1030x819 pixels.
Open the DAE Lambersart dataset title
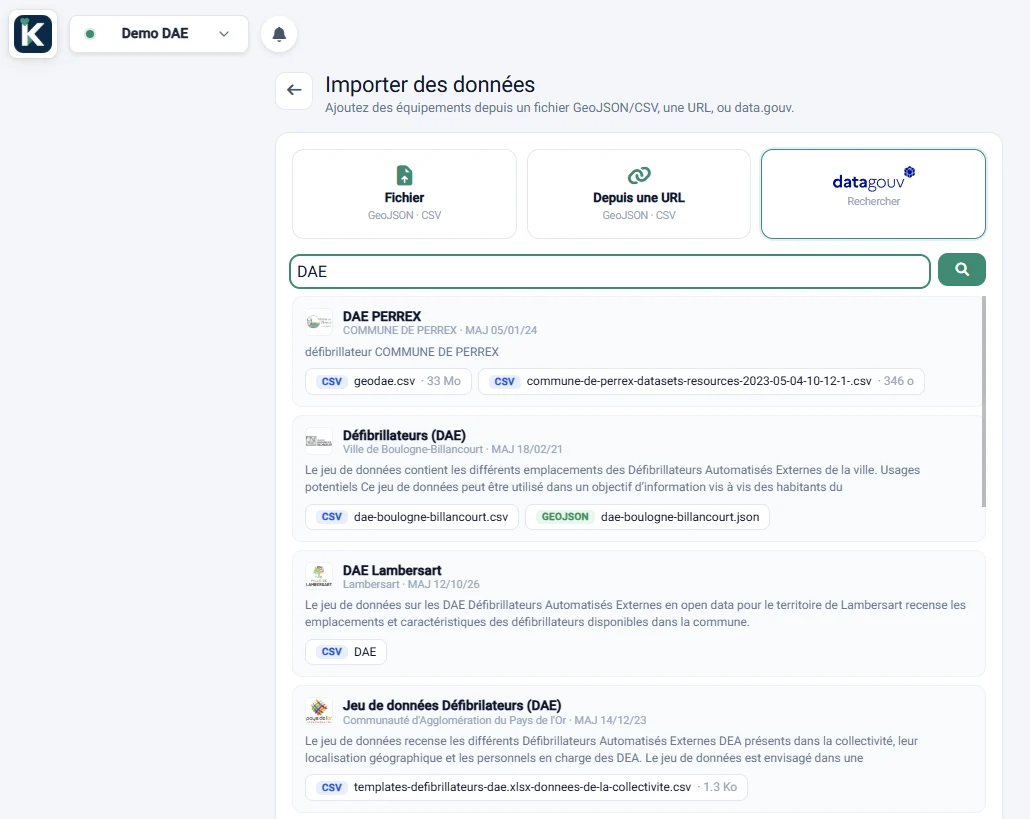point(392,570)
